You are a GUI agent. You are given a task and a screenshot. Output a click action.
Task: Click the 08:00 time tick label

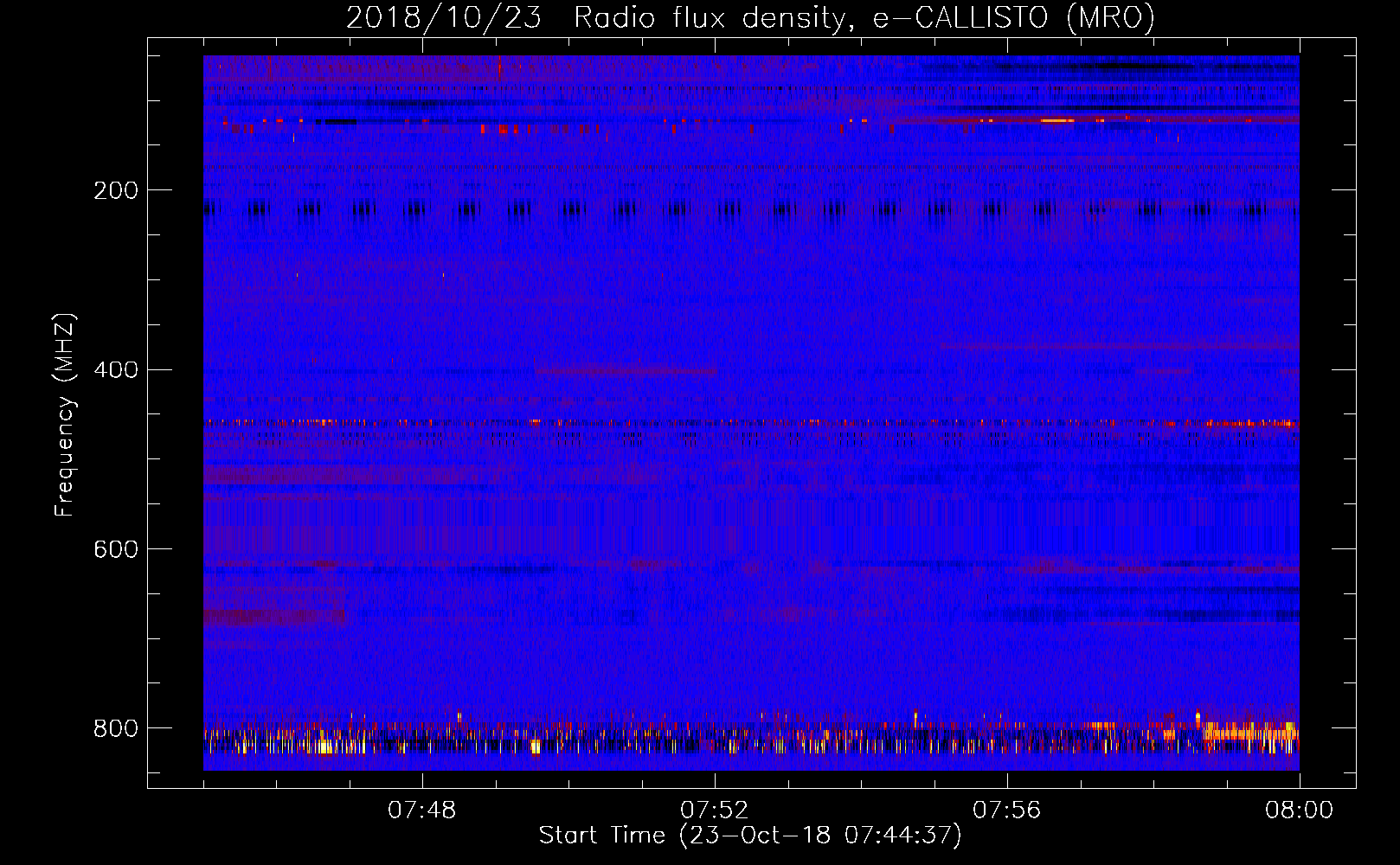point(1299,811)
